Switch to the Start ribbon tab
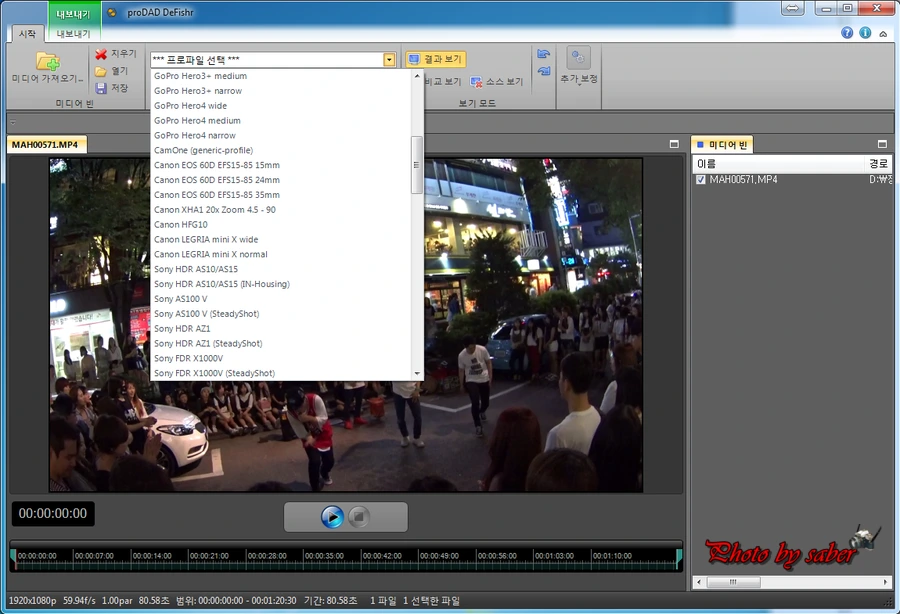Viewport: 900px width, 614px height. [27, 34]
